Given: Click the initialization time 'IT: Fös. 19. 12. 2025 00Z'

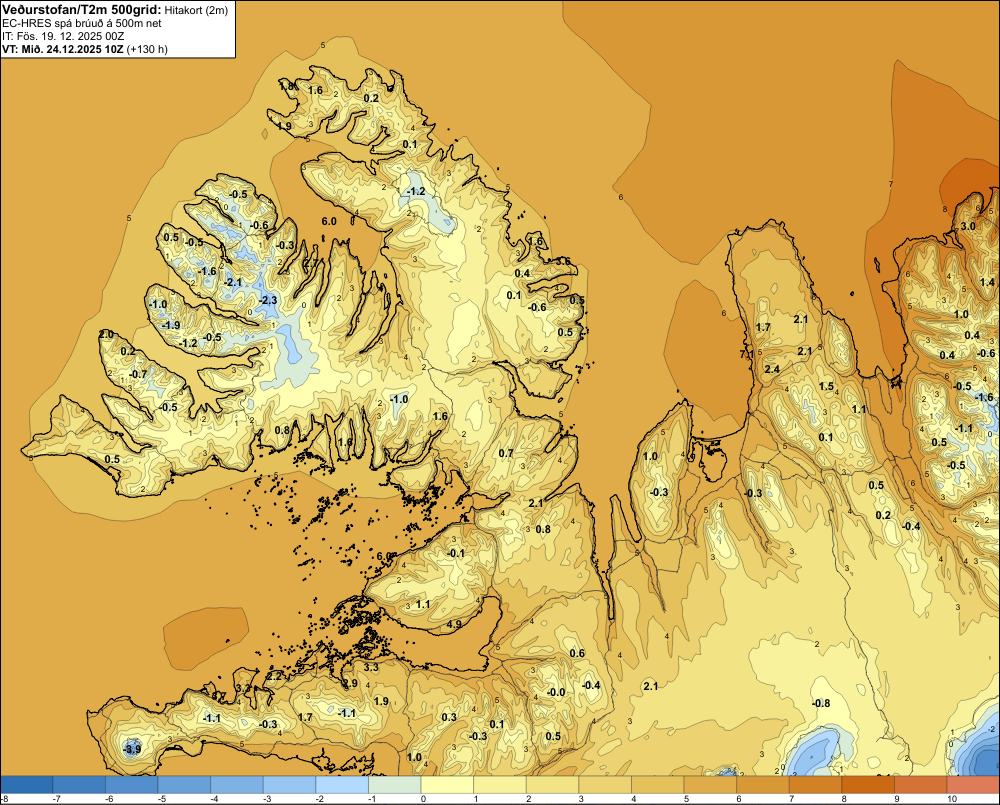Looking at the screenshot, I should 63,36.
